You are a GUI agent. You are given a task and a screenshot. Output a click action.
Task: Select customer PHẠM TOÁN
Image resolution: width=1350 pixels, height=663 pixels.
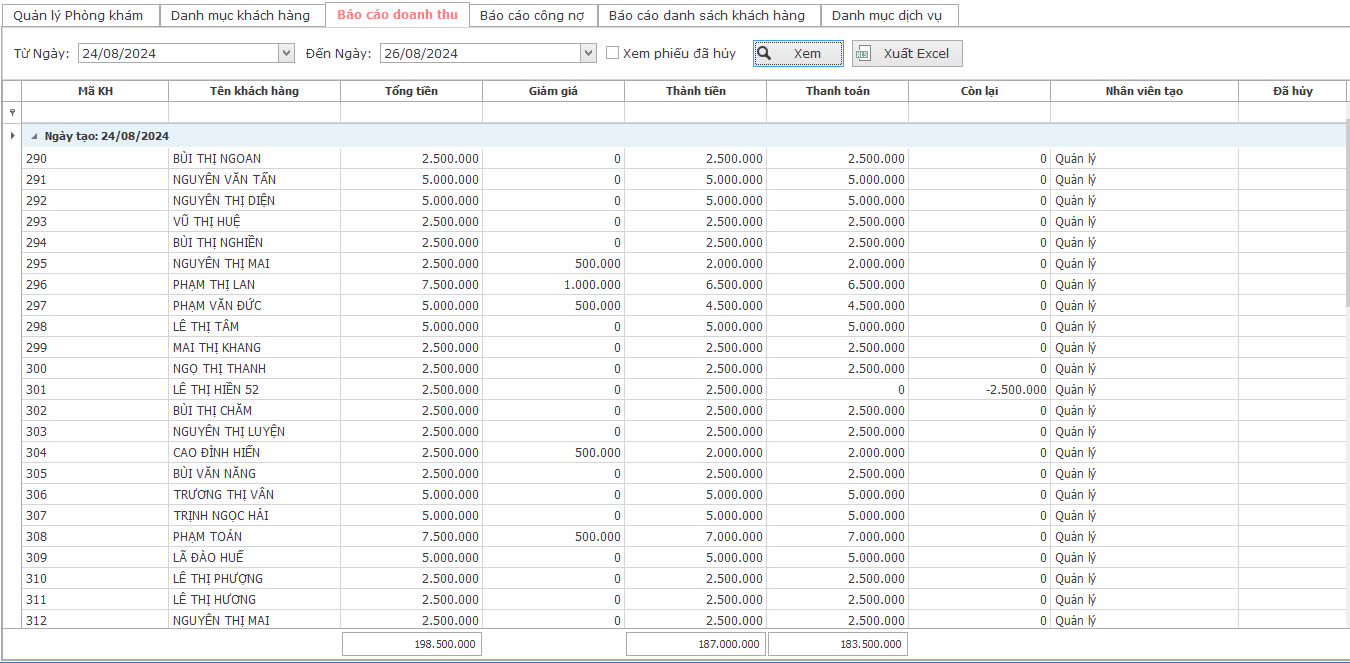coord(207,536)
